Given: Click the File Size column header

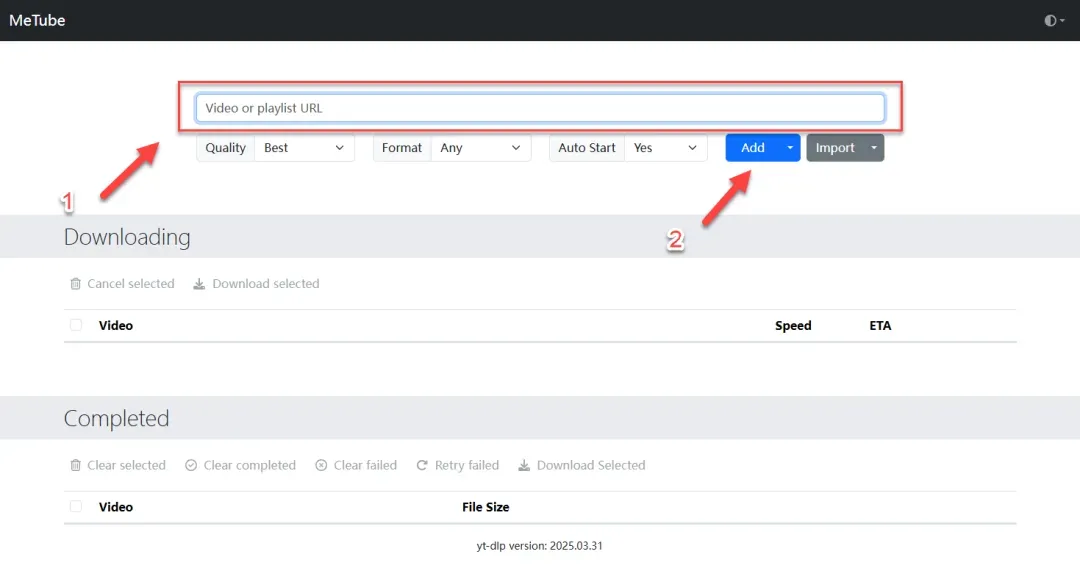Looking at the screenshot, I should 486,507.
